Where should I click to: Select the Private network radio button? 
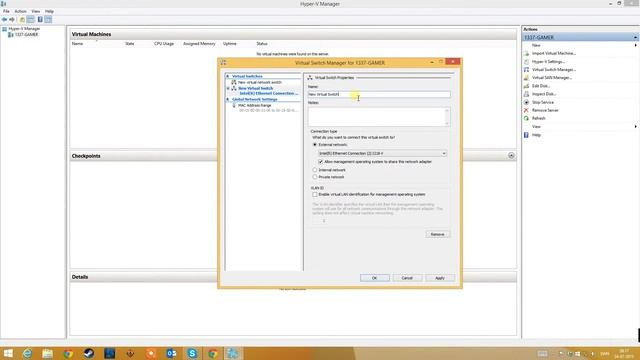click(x=315, y=177)
